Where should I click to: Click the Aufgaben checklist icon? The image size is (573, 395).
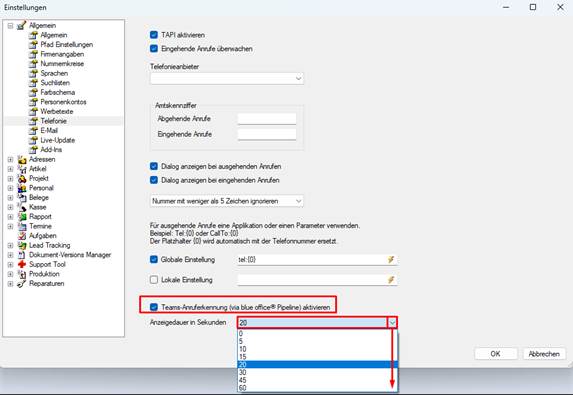point(22,236)
